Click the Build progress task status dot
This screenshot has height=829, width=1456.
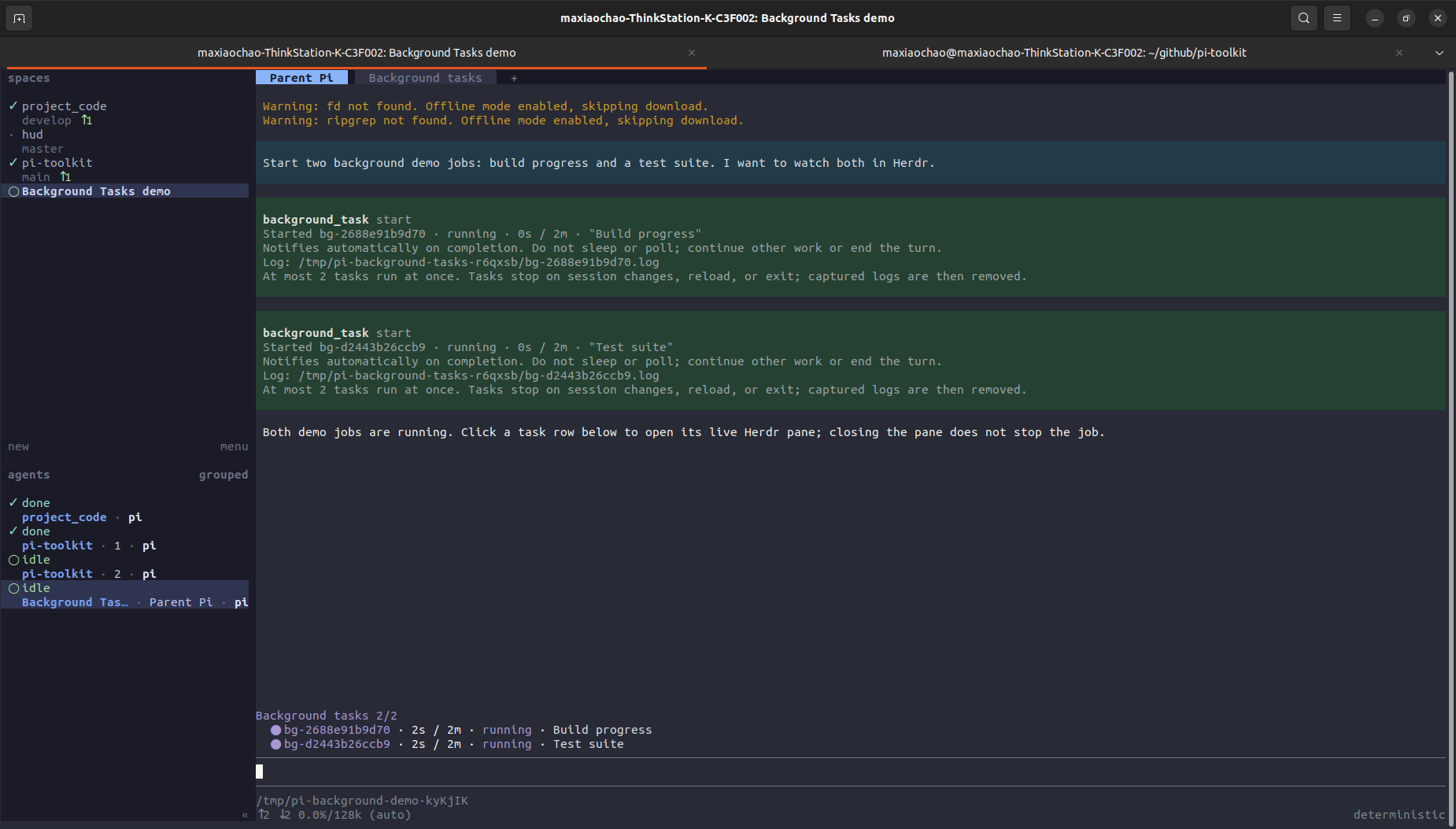(x=276, y=730)
